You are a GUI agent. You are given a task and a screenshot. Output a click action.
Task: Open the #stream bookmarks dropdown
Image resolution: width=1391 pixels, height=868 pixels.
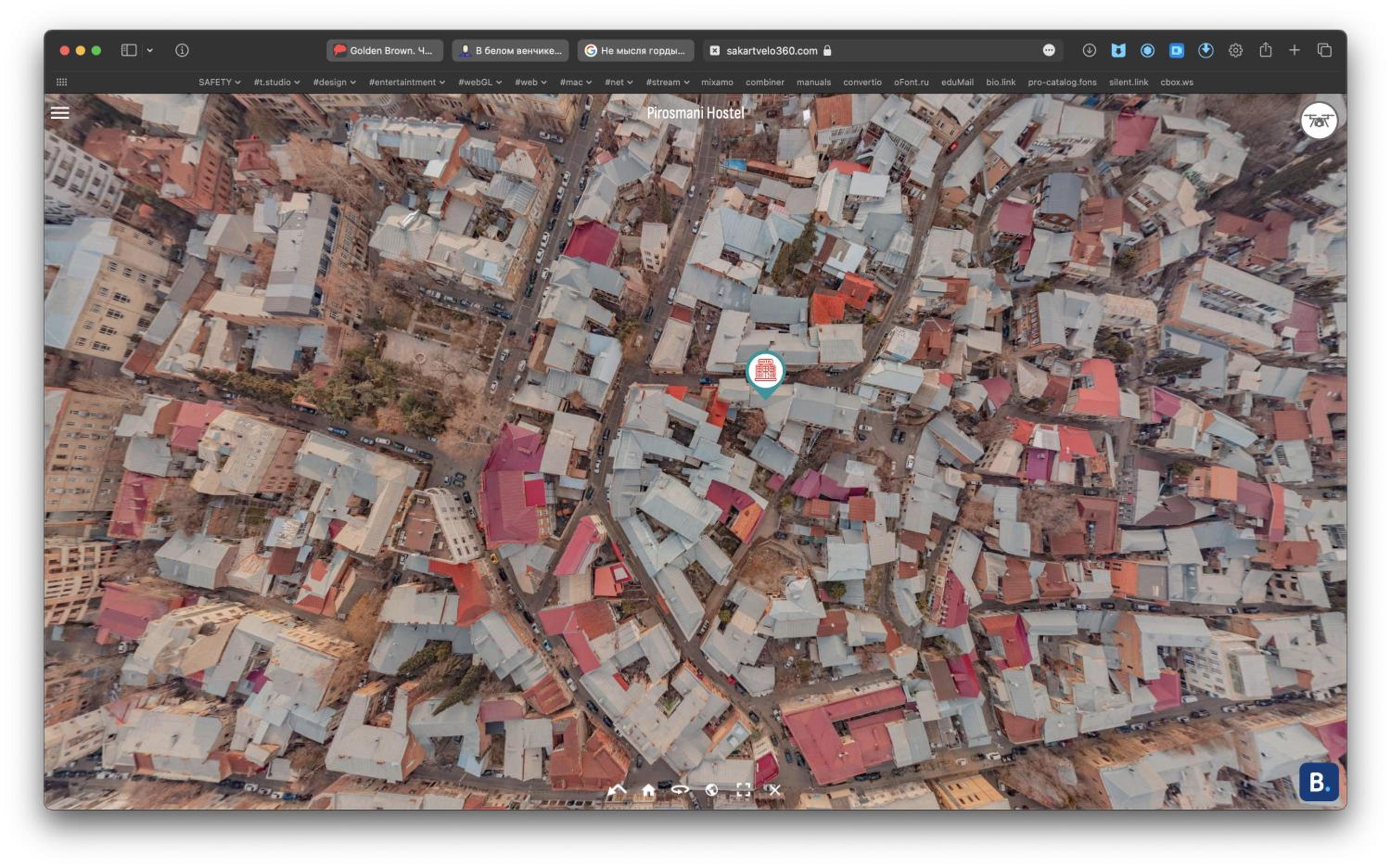tap(668, 82)
